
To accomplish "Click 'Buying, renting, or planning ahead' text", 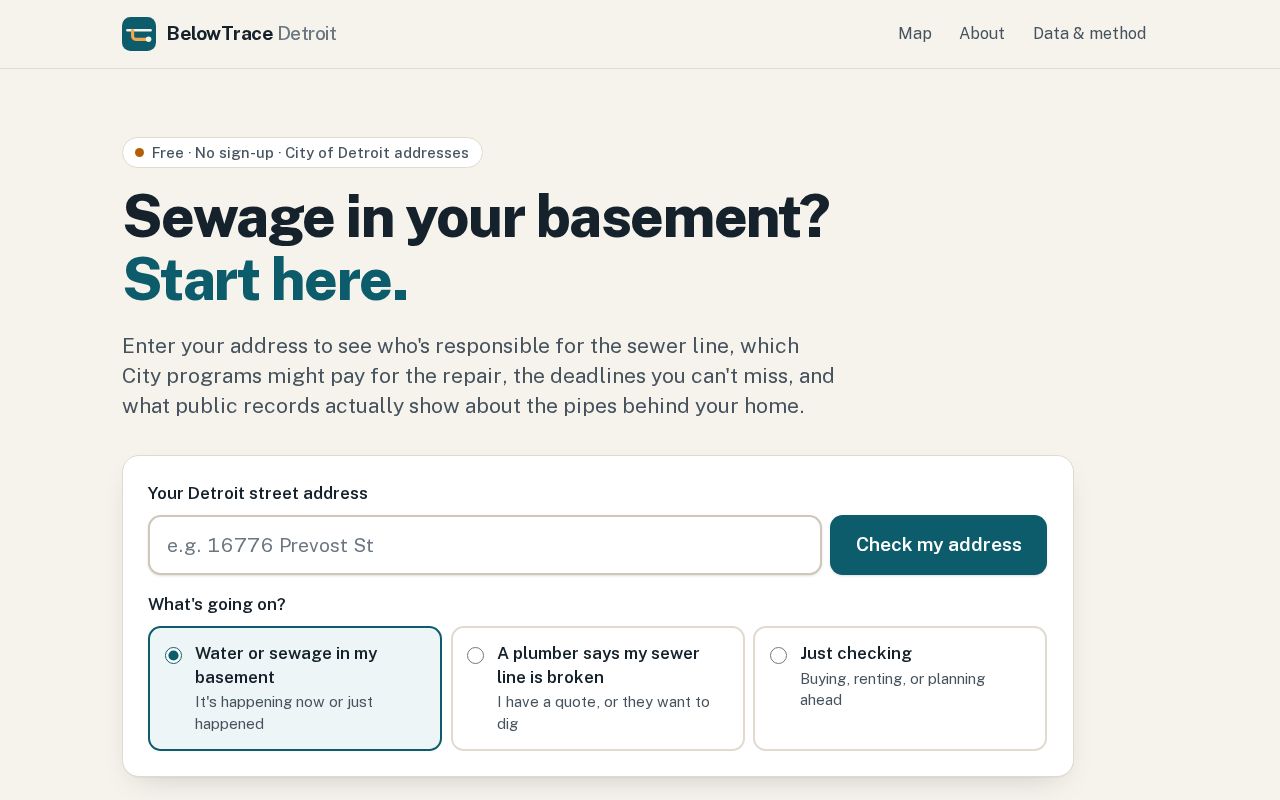I will [892, 690].
